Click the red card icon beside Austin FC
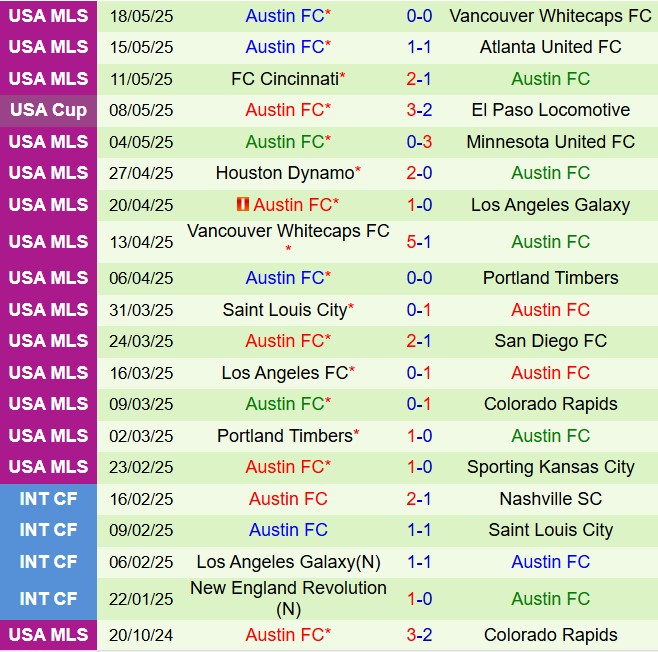Screen dimensions: 658x652 (243, 204)
